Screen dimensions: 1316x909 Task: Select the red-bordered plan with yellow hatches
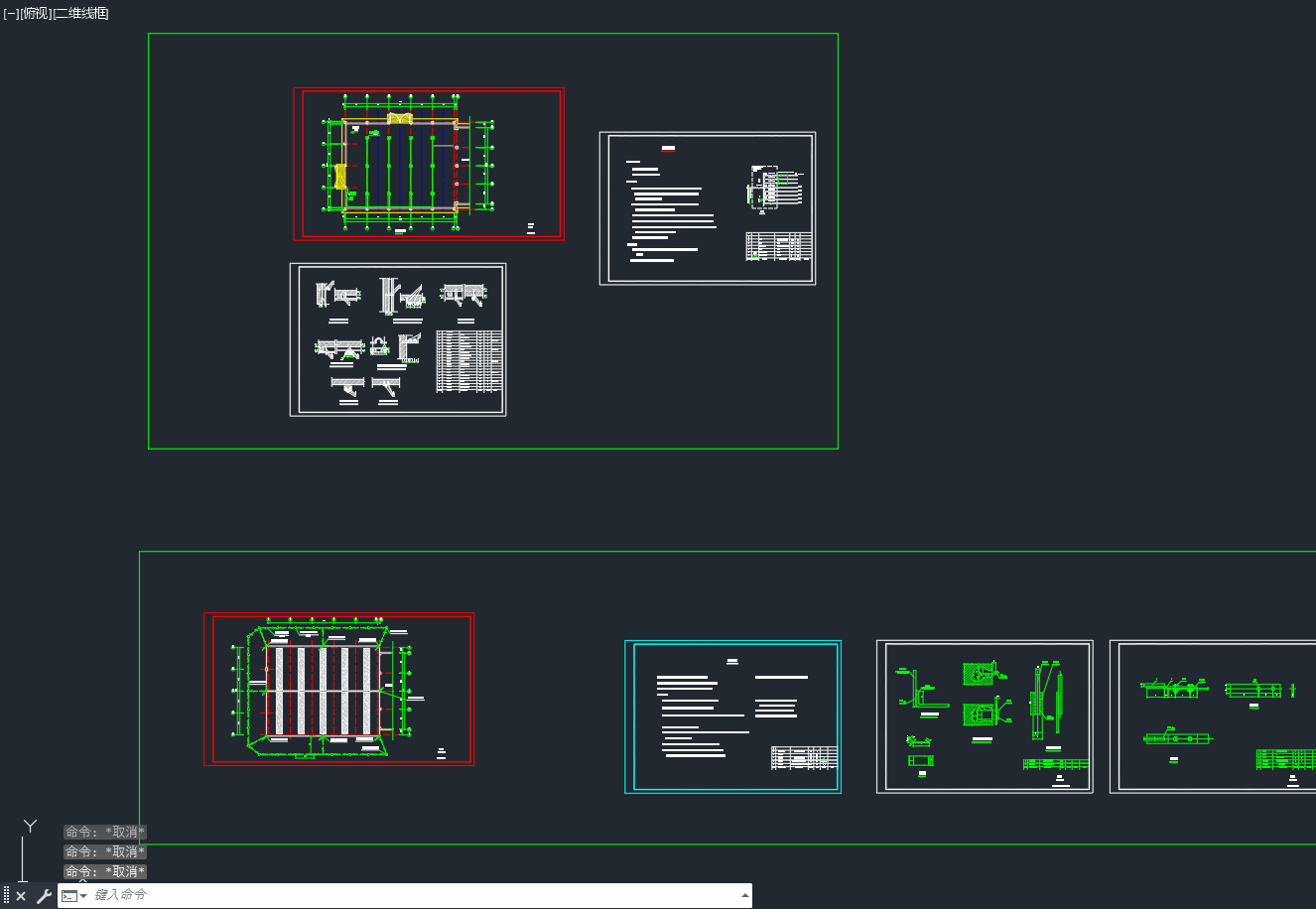pos(429,164)
